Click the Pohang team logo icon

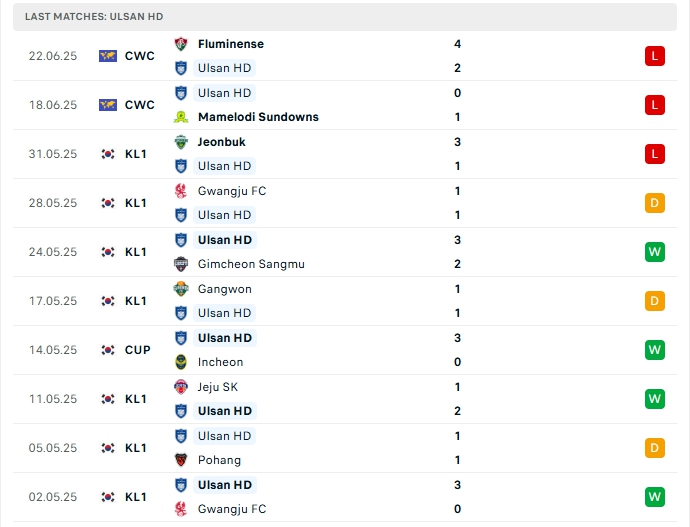pyautogui.click(x=181, y=460)
